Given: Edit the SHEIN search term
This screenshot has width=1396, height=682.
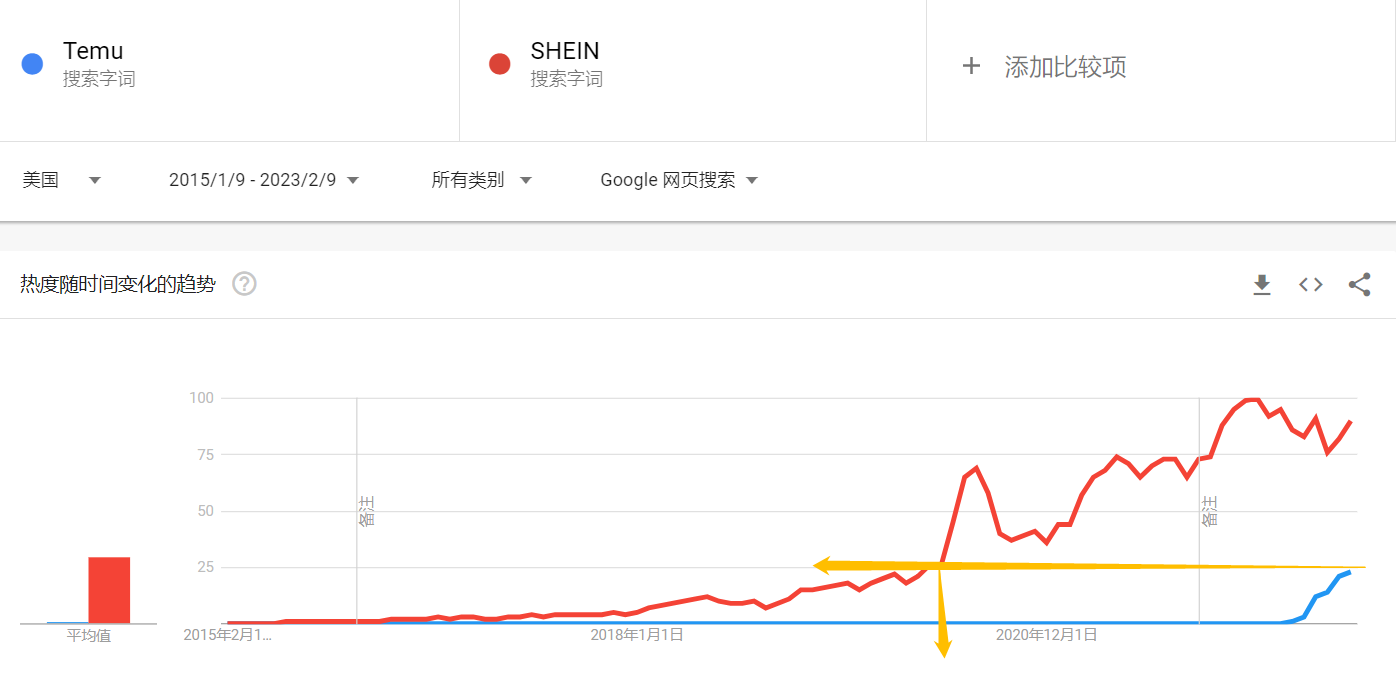Looking at the screenshot, I should tap(565, 51).
